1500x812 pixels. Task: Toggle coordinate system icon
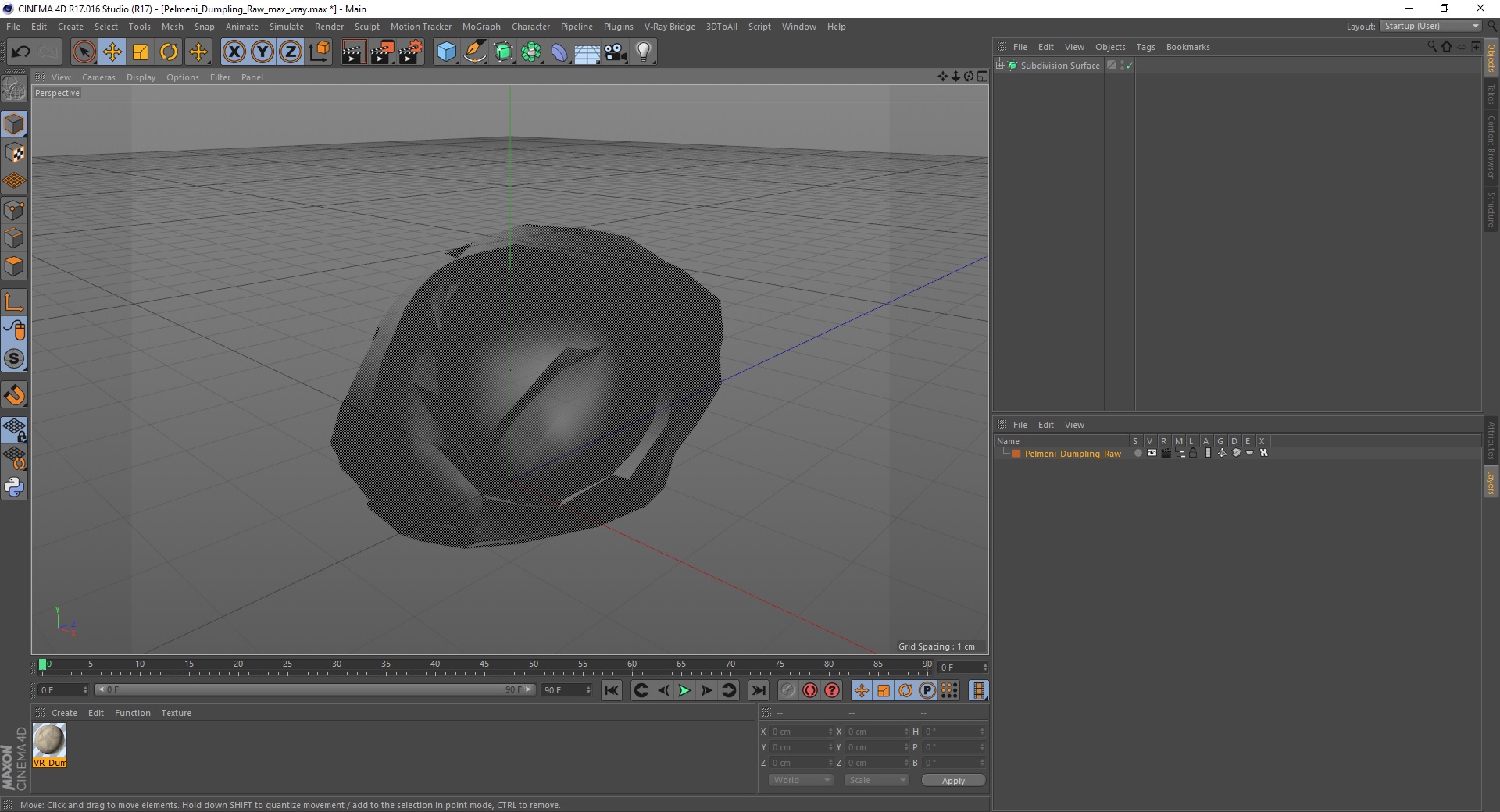319,52
